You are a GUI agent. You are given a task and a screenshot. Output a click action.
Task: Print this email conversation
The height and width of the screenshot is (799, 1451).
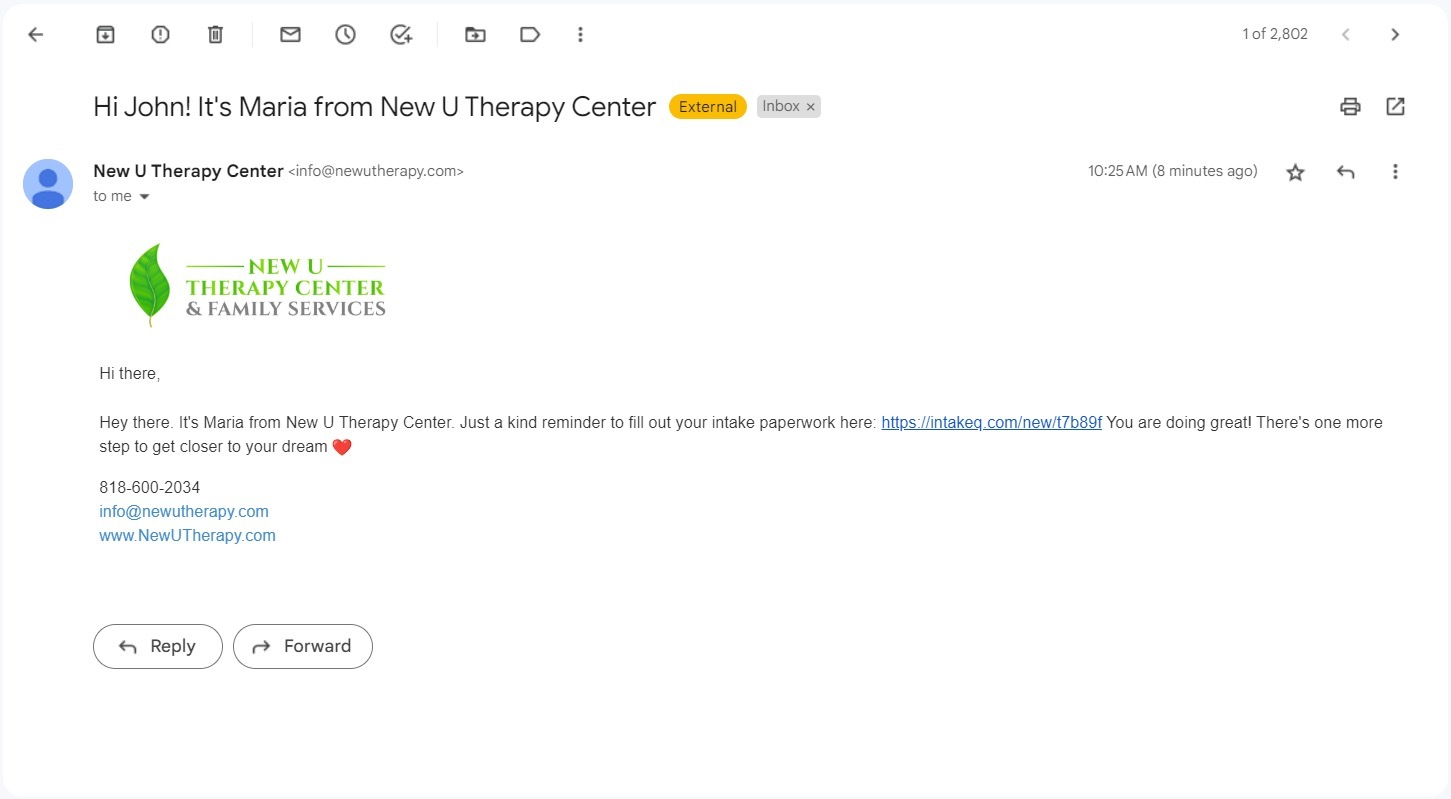(x=1350, y=106)
